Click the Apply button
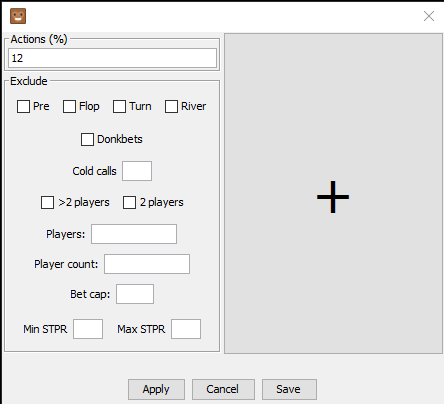 [156, 389]
